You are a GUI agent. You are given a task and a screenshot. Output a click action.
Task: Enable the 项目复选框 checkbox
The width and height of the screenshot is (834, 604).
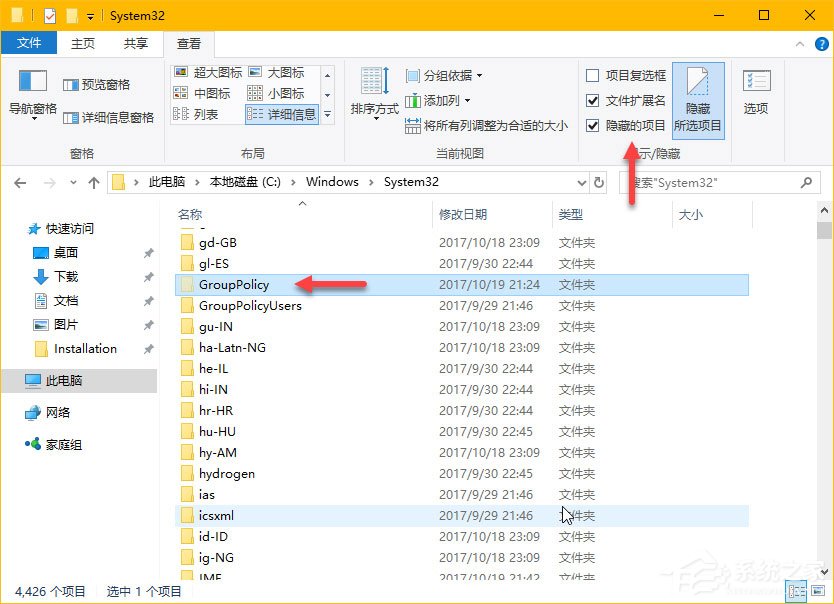click(592, 76)
